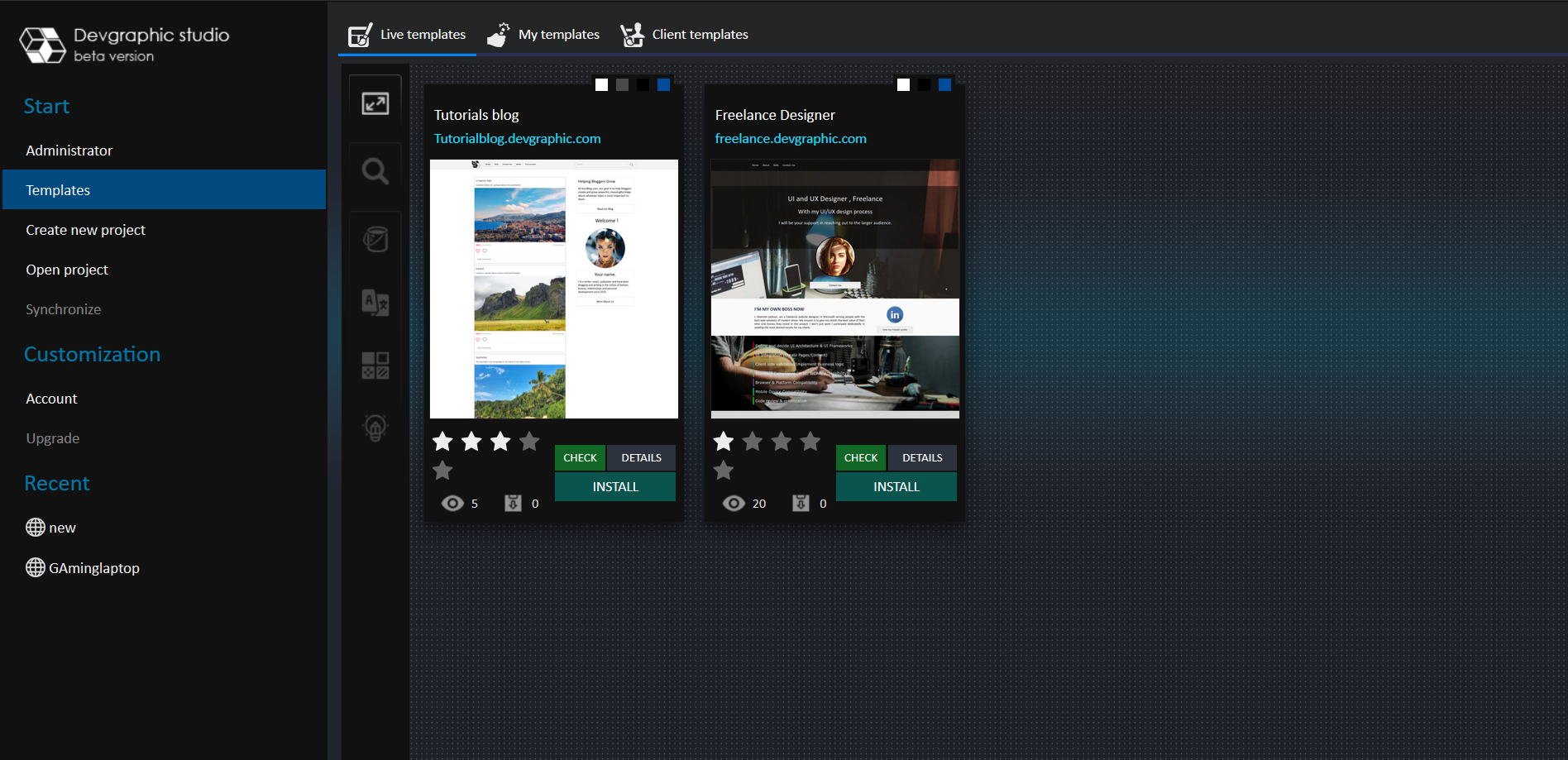This screenshot has height=760, width=1568.
Task: Select black color swatch on Freelance Designer
Action: (x=924, y=84)
